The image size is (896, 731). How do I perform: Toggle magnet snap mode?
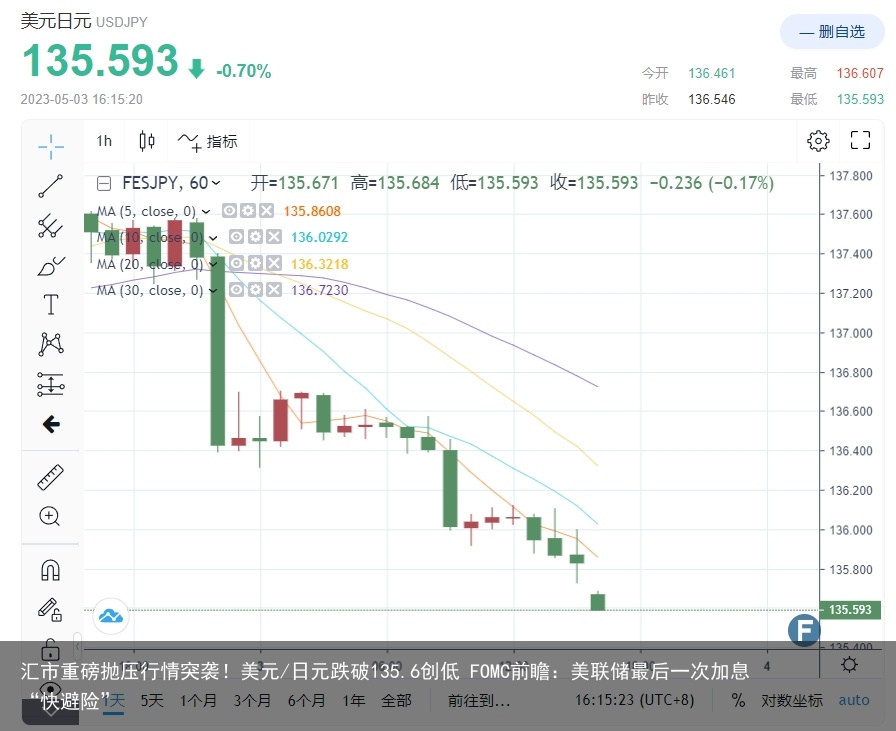point(50,570)
